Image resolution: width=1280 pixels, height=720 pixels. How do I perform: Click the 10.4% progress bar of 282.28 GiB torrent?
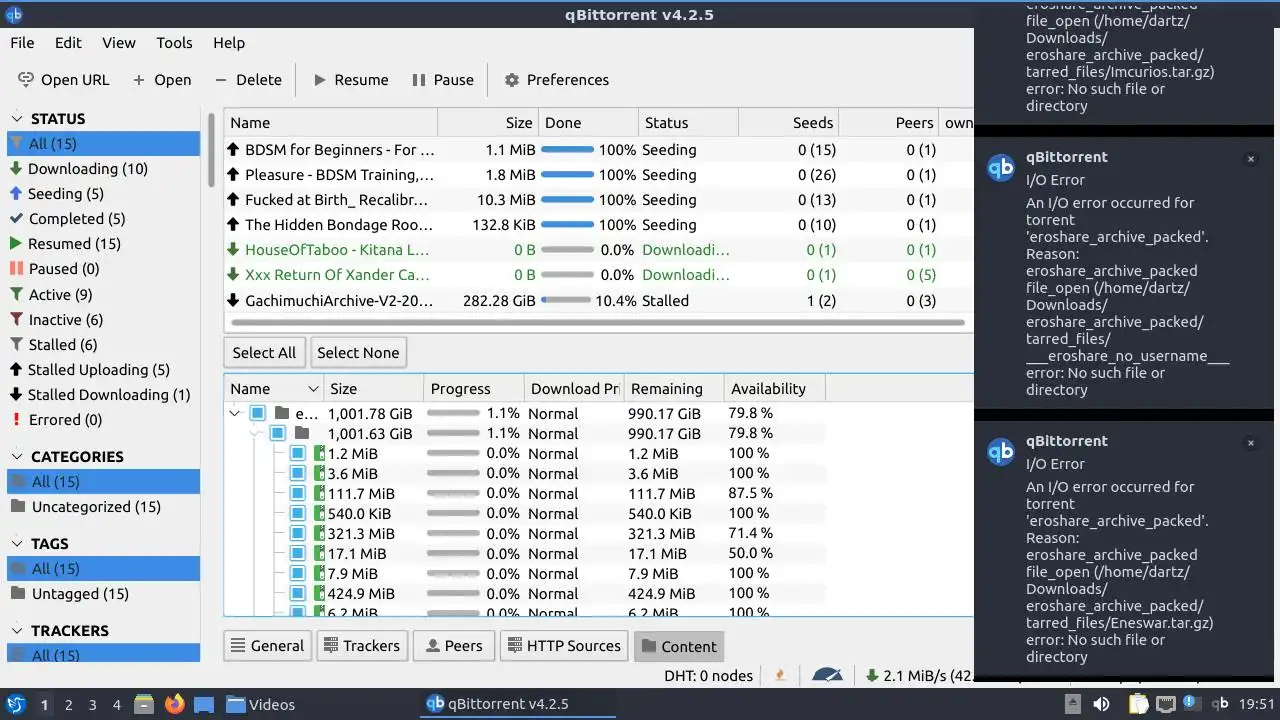pyautogui.click(x=568, y=300)
